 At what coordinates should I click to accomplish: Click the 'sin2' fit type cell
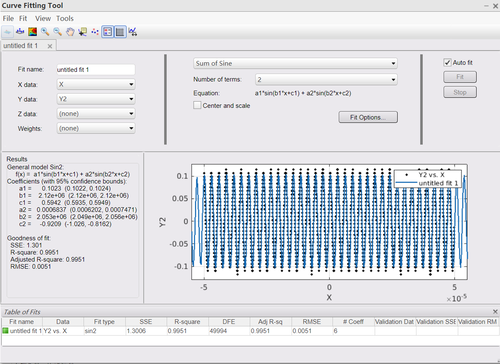coord(104,331)
